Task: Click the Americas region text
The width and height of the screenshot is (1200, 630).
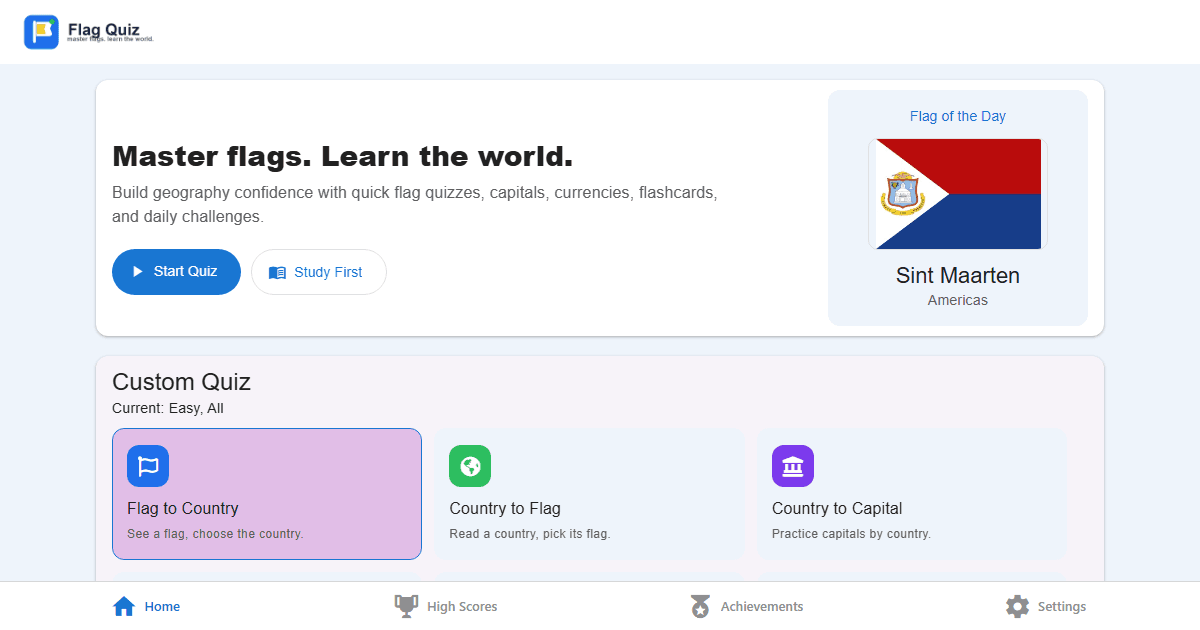Action: [958, 300]
